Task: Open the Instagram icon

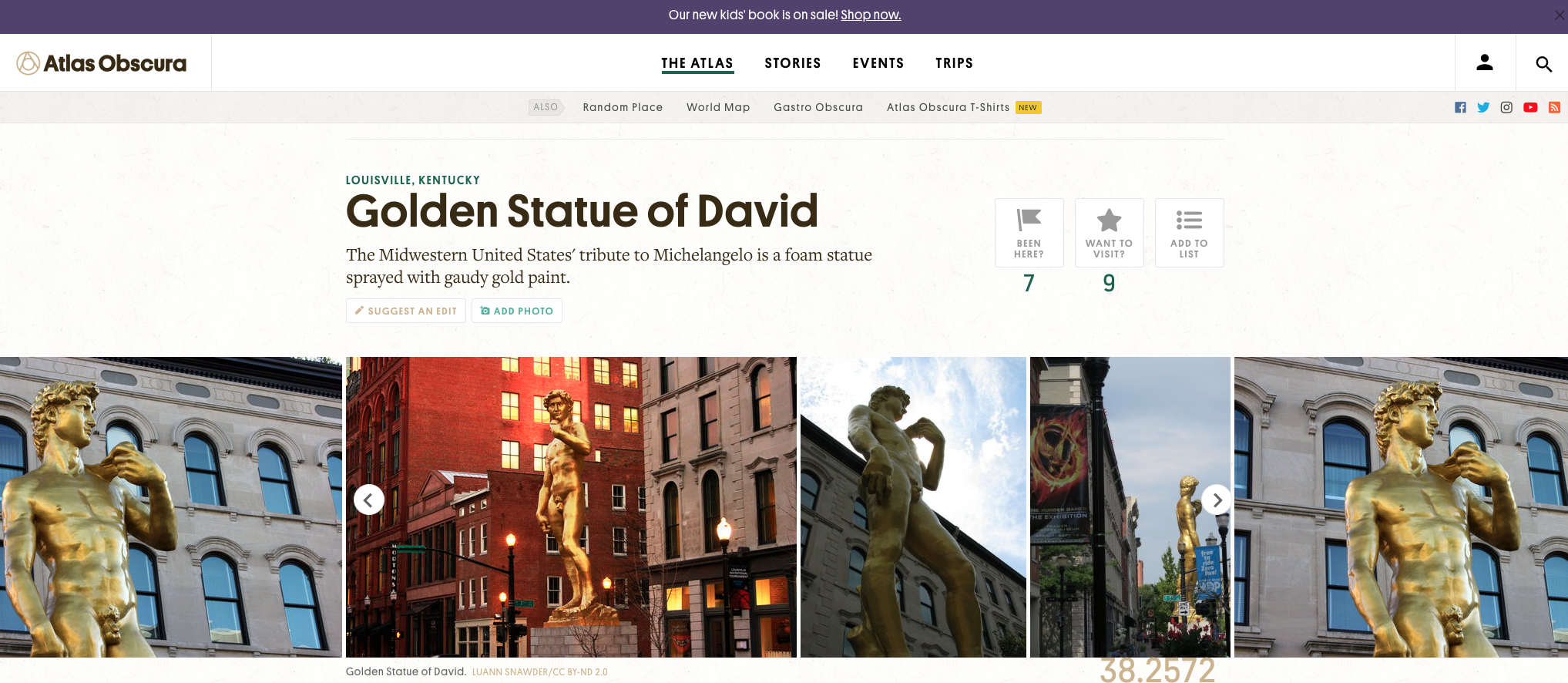Action: click(x=1506, y=107)
